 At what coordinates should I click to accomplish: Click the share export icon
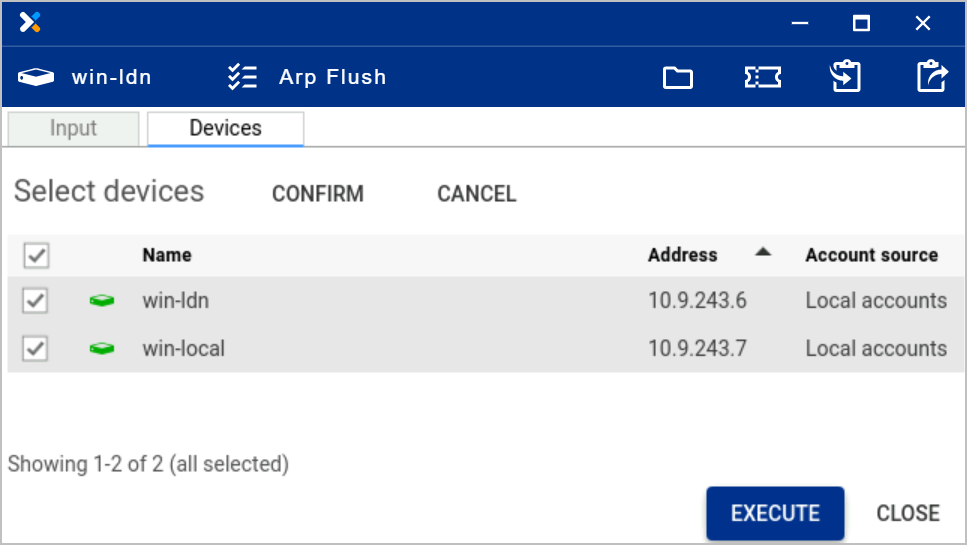click(931, 77)
